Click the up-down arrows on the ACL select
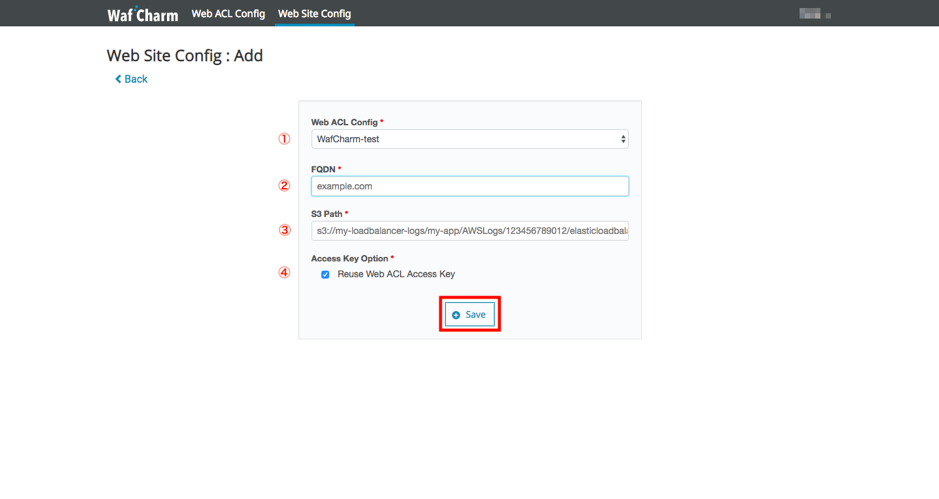The height and width of the screenshot is (499, 939). click(x=623, y=139)
